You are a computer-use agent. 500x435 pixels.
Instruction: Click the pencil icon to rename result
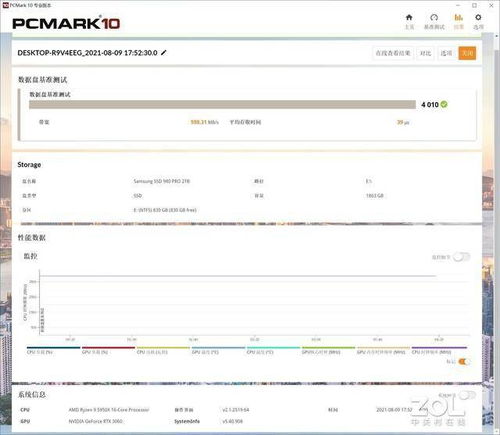pyautogui.click(x=164, y=53)
